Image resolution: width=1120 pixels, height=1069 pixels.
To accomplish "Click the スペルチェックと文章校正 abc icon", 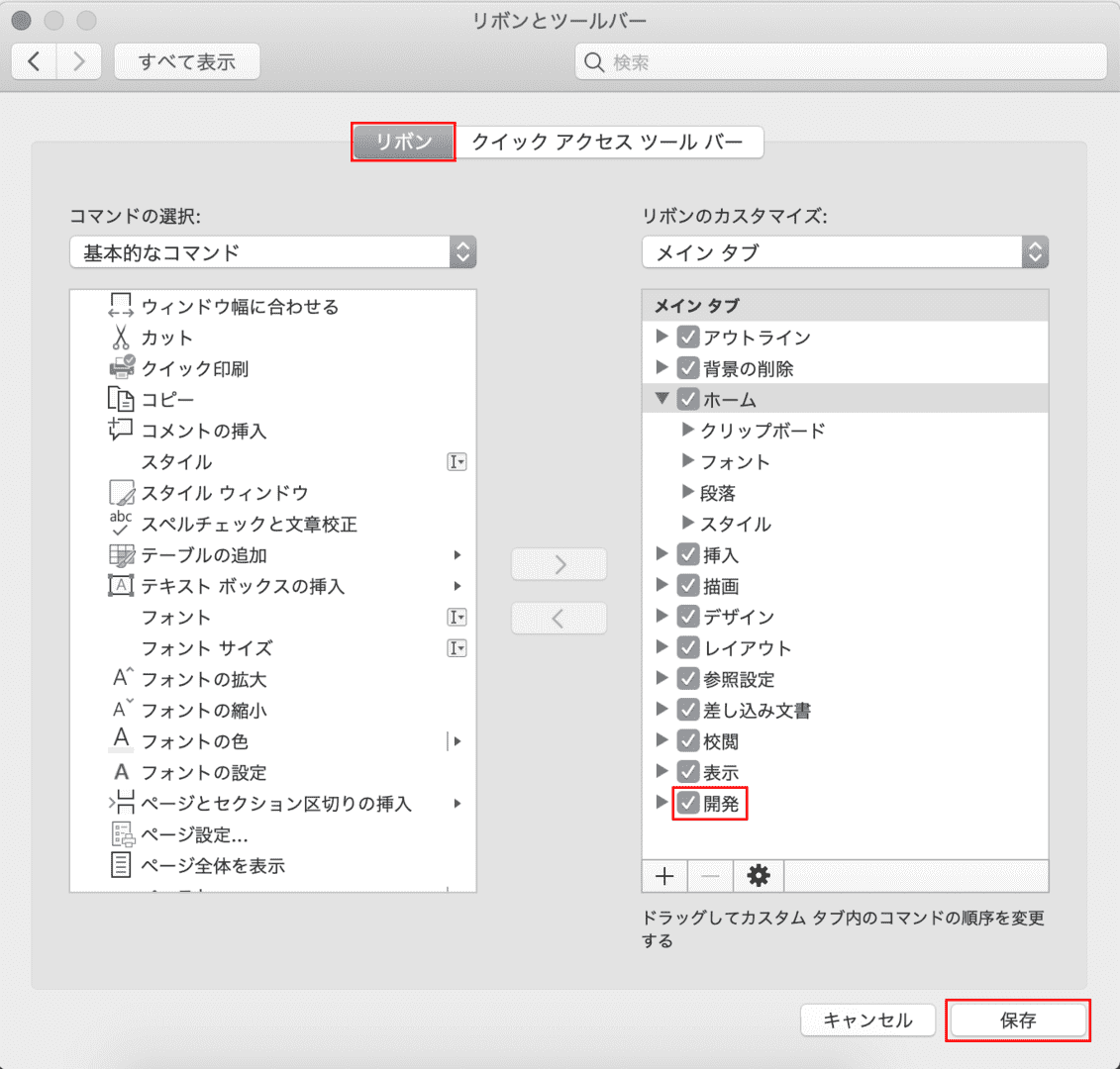I will coord(120,524).
